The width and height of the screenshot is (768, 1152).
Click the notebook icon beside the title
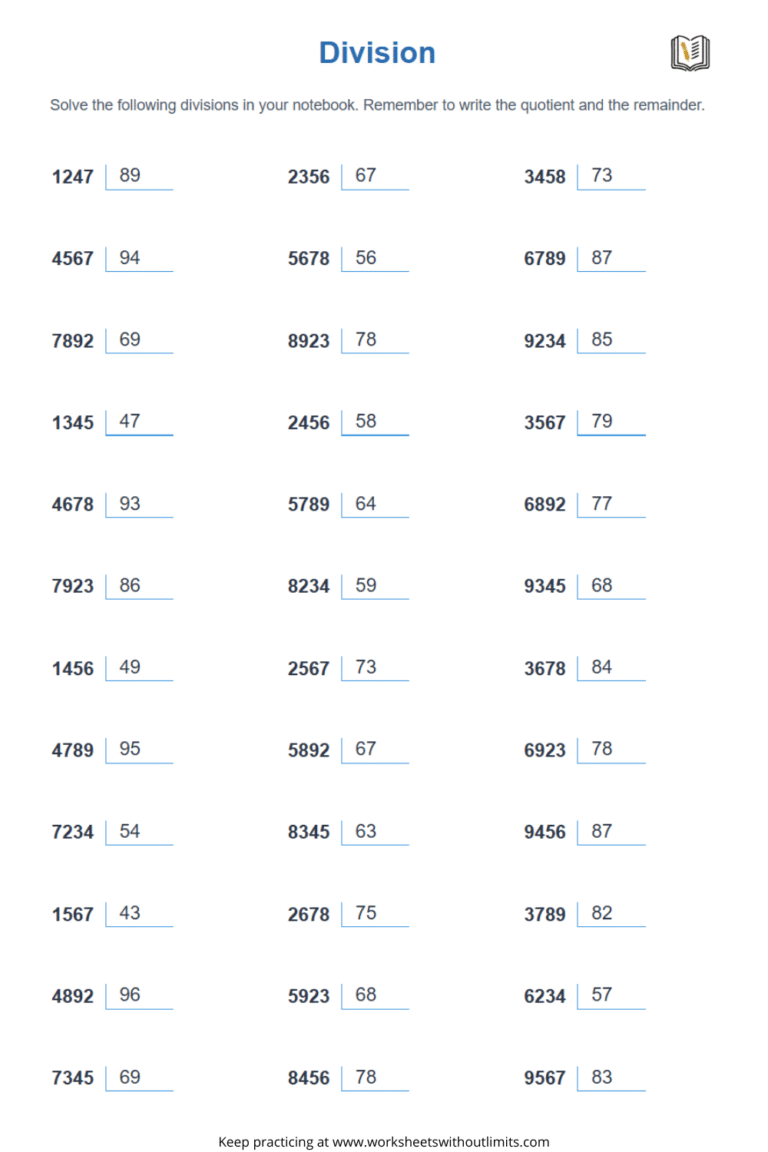click(690, 52)
